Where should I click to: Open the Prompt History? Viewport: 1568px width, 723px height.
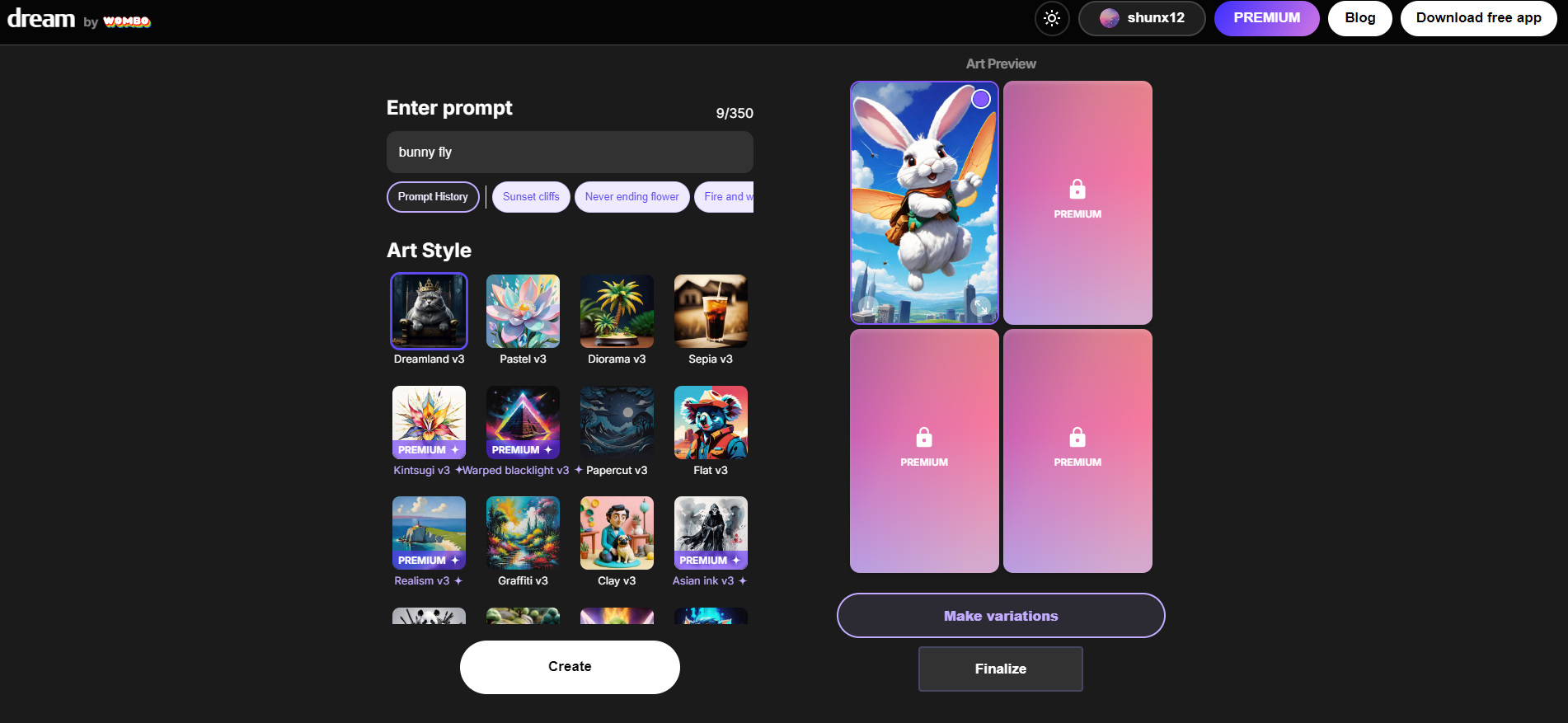433,197
